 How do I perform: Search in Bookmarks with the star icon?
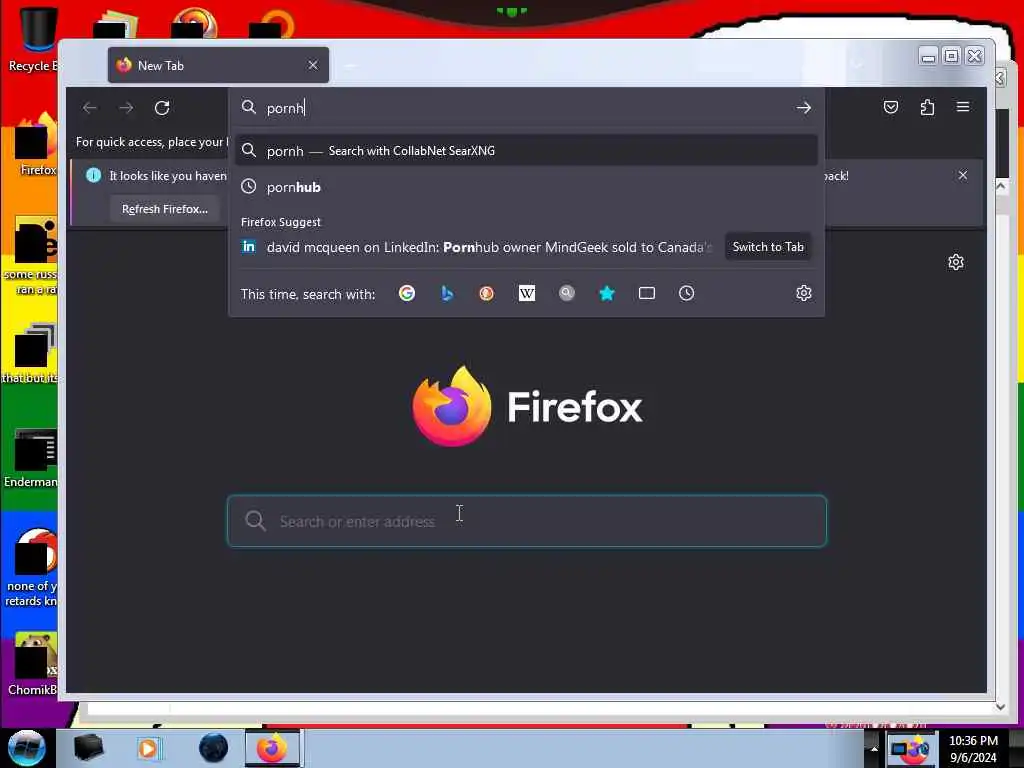coord(607,293)
